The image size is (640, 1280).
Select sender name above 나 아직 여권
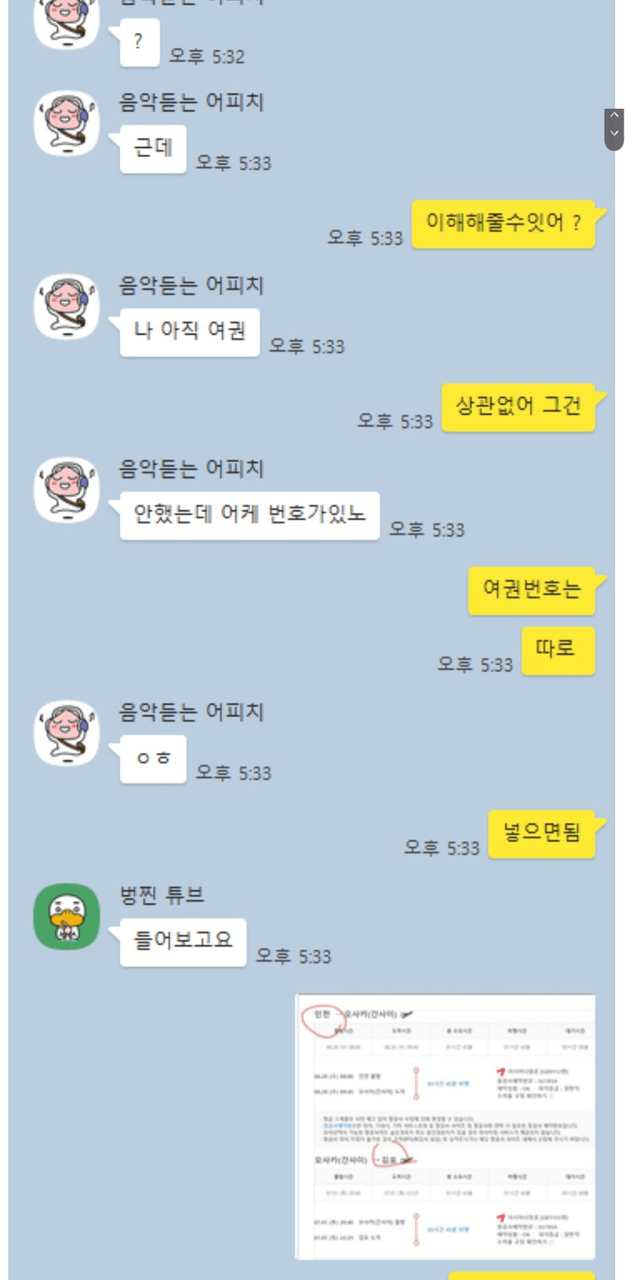click(x=191, y=285)
